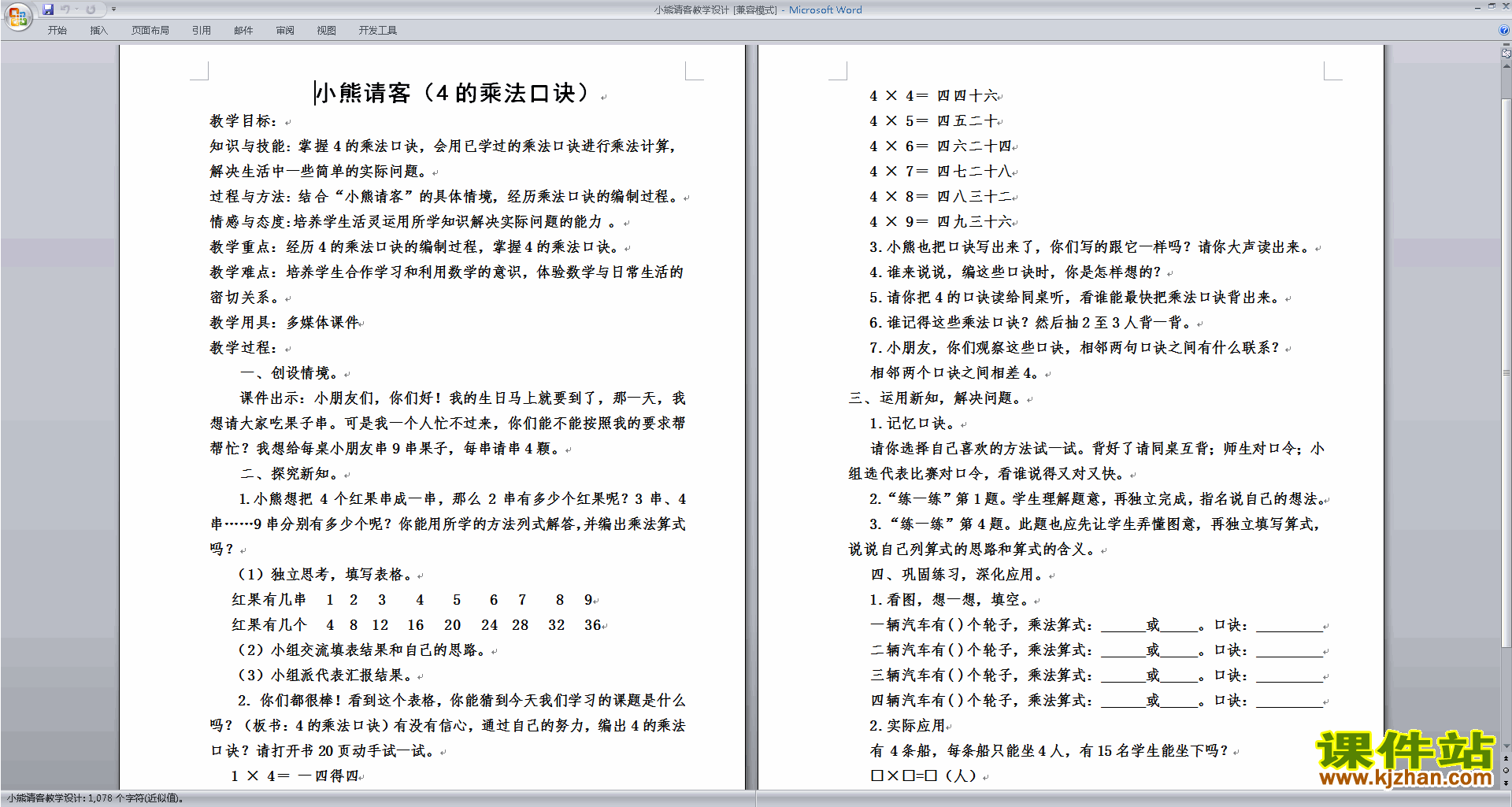Click the heading 一、创设情境。

290,372
